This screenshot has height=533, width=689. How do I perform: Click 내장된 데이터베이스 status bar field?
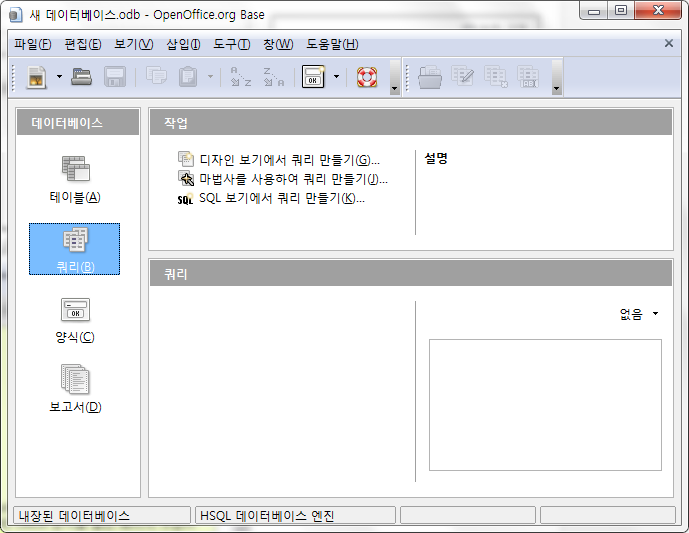pyautogui.click(x=102, y=515)
